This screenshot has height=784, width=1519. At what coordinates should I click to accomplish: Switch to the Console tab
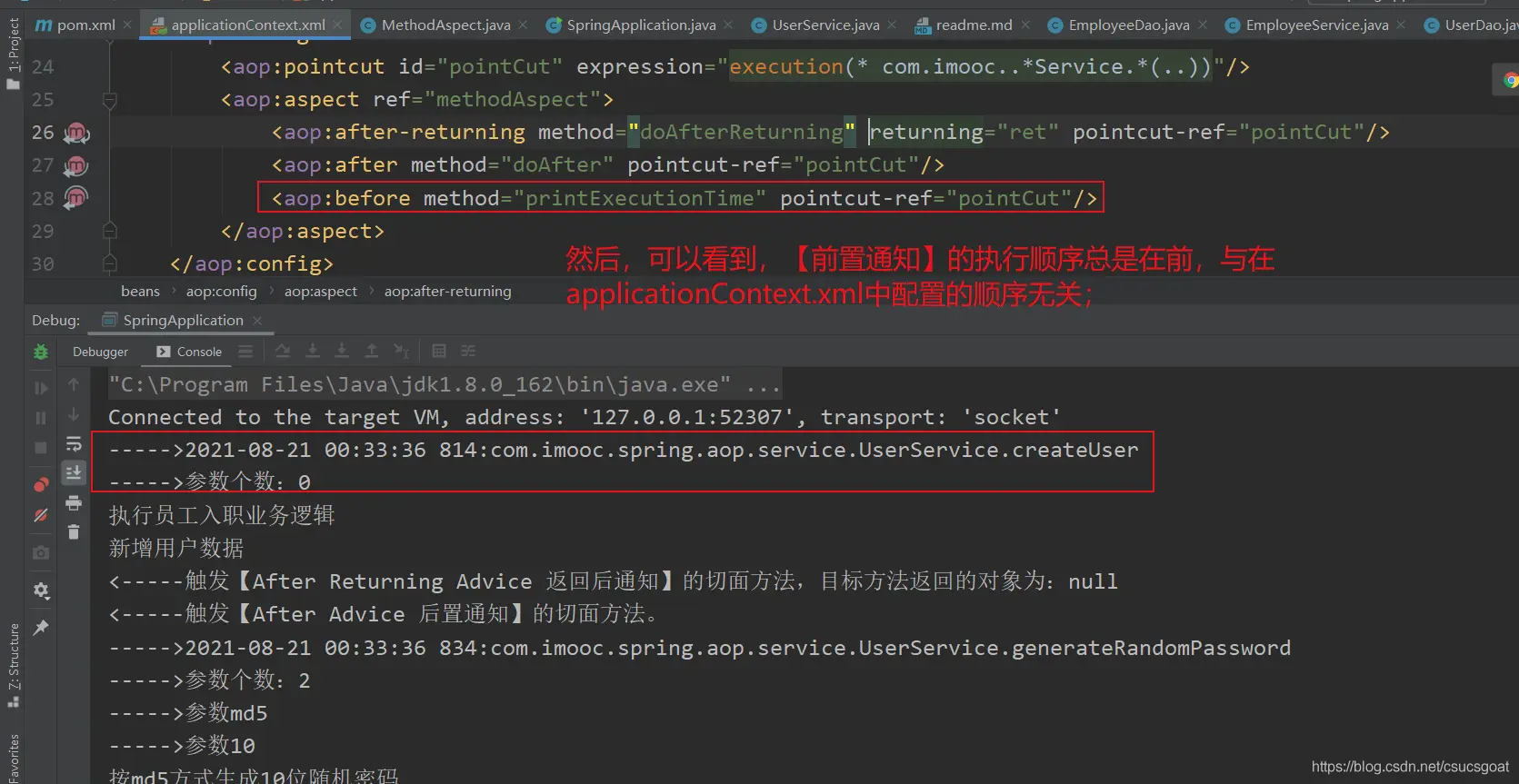[x=189, y=352]
